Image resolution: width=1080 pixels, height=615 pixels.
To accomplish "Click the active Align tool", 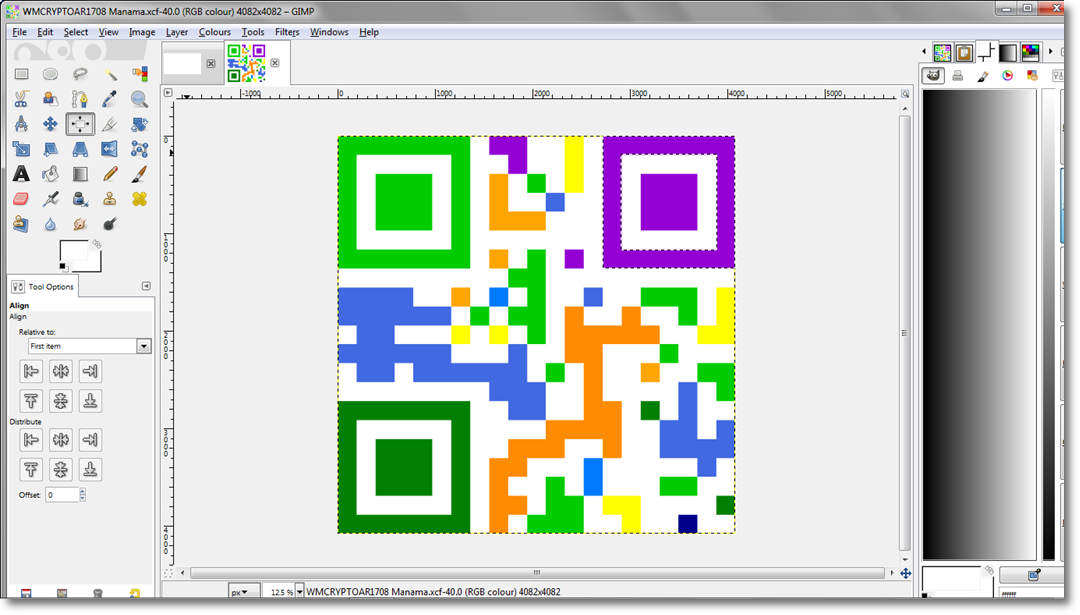I will tap(80, 124).
